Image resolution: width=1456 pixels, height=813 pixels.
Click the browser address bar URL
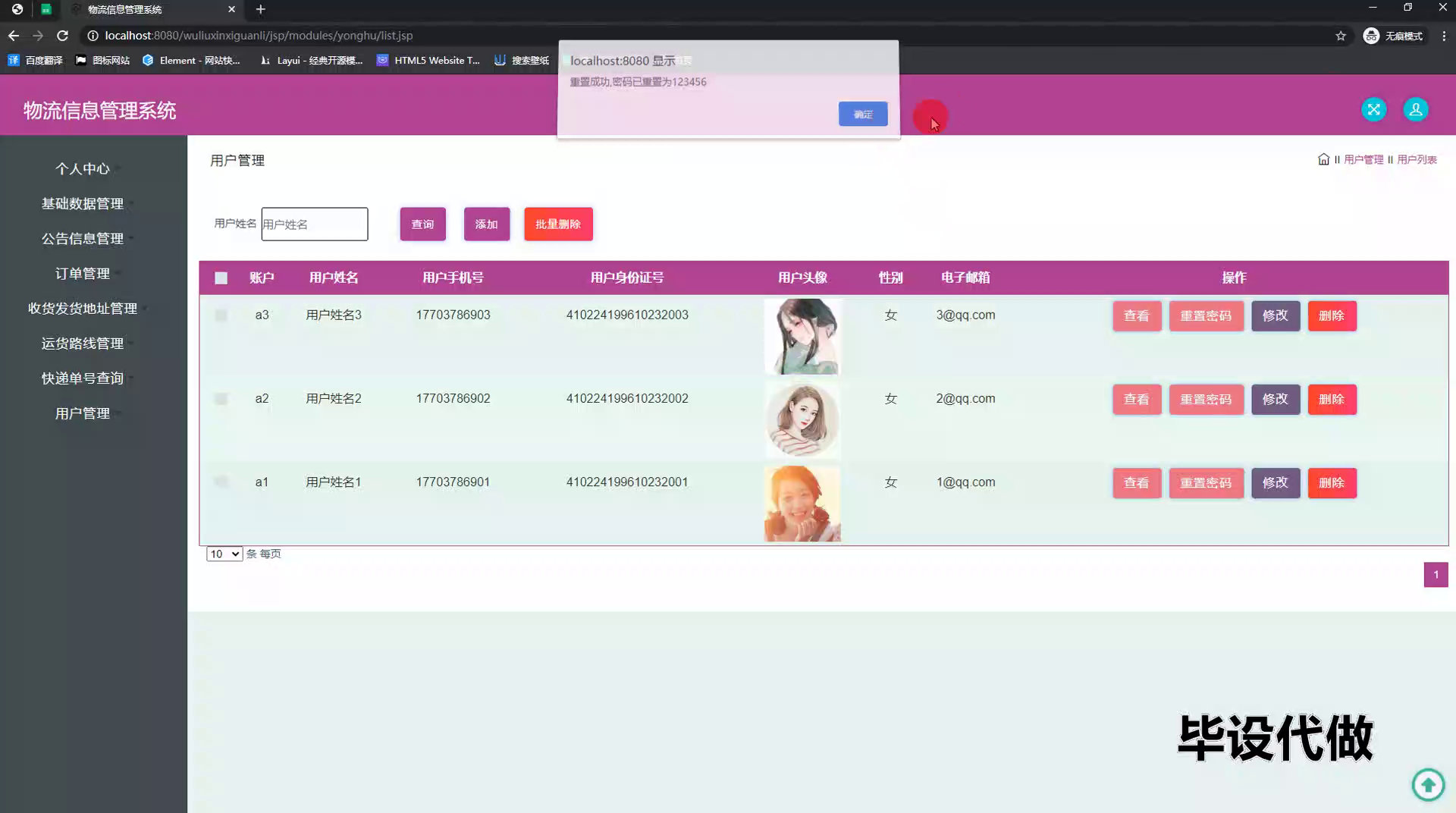click(259, 36)
